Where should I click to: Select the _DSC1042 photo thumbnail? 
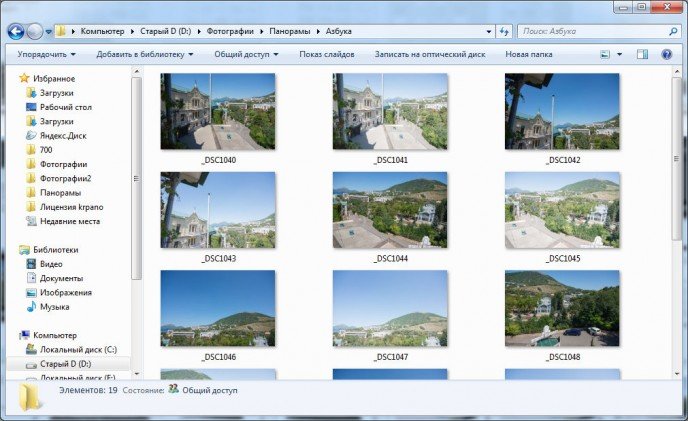pos(562,112)
